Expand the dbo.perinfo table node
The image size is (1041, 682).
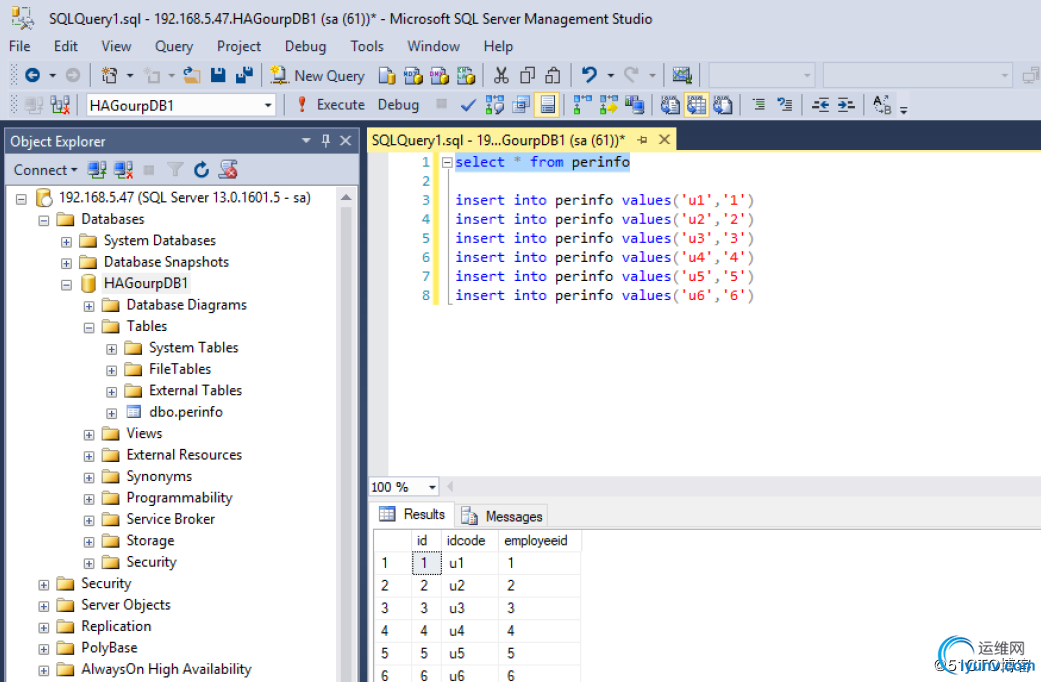(x=112, y=414)
